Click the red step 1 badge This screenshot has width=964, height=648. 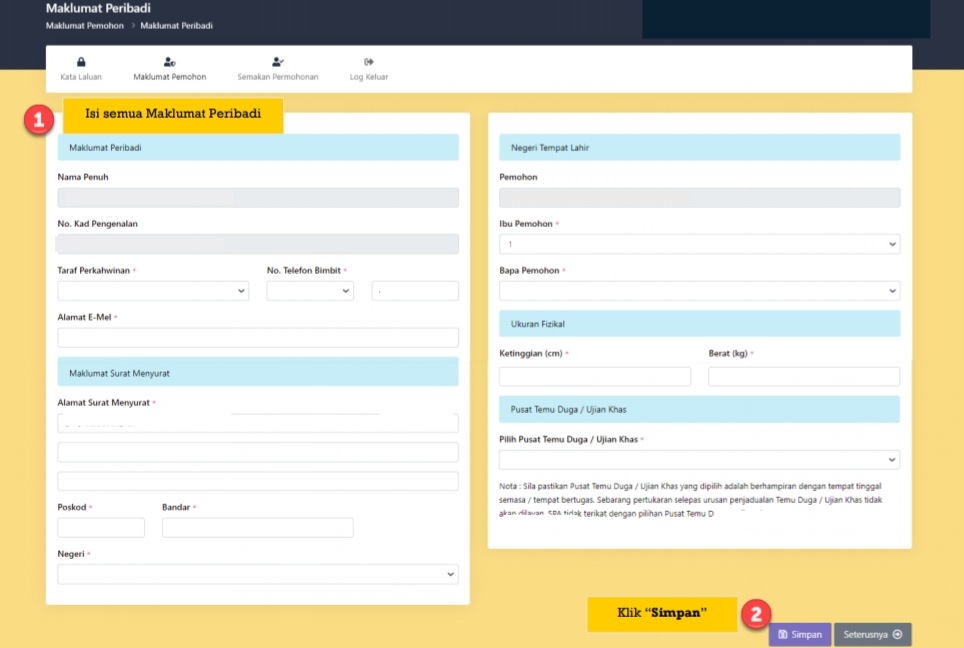tap(38, 120)
